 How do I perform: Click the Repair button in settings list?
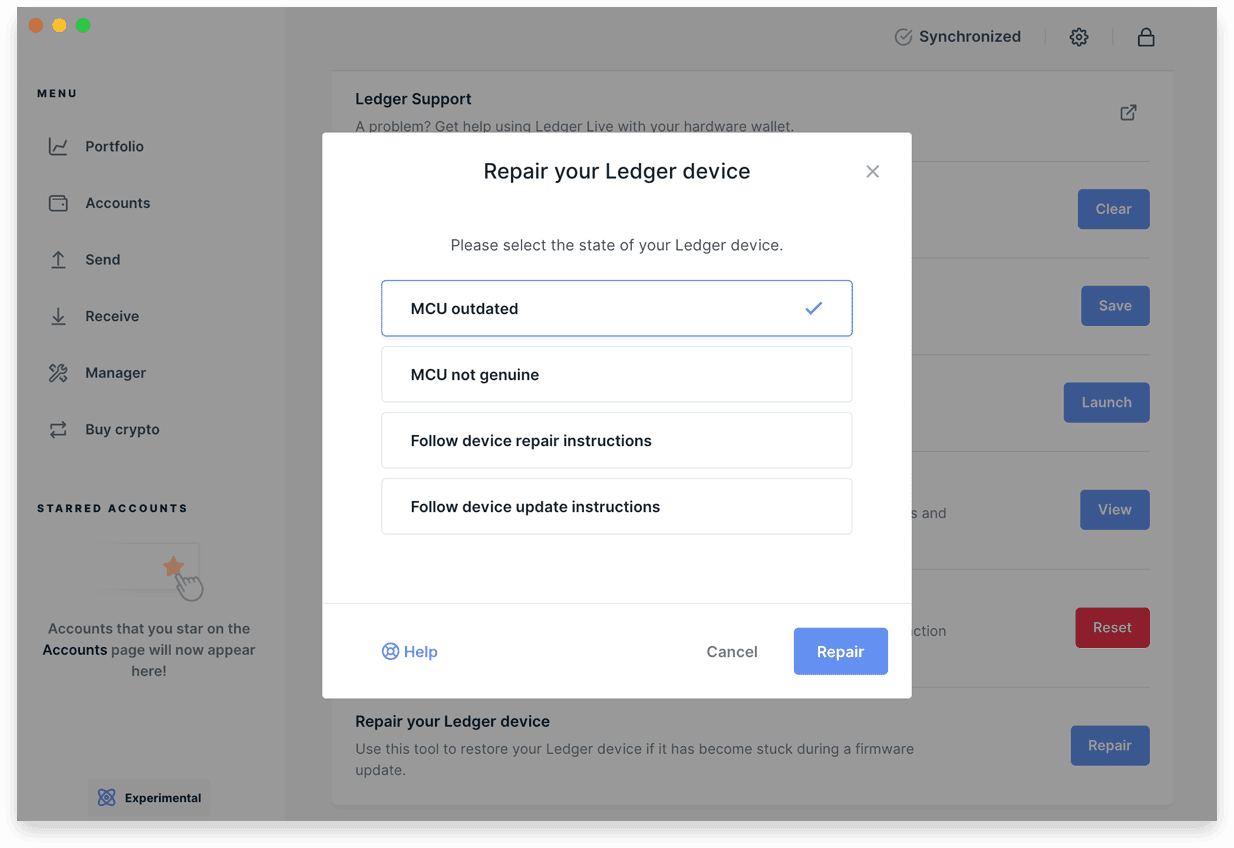tap(1110, 746)
